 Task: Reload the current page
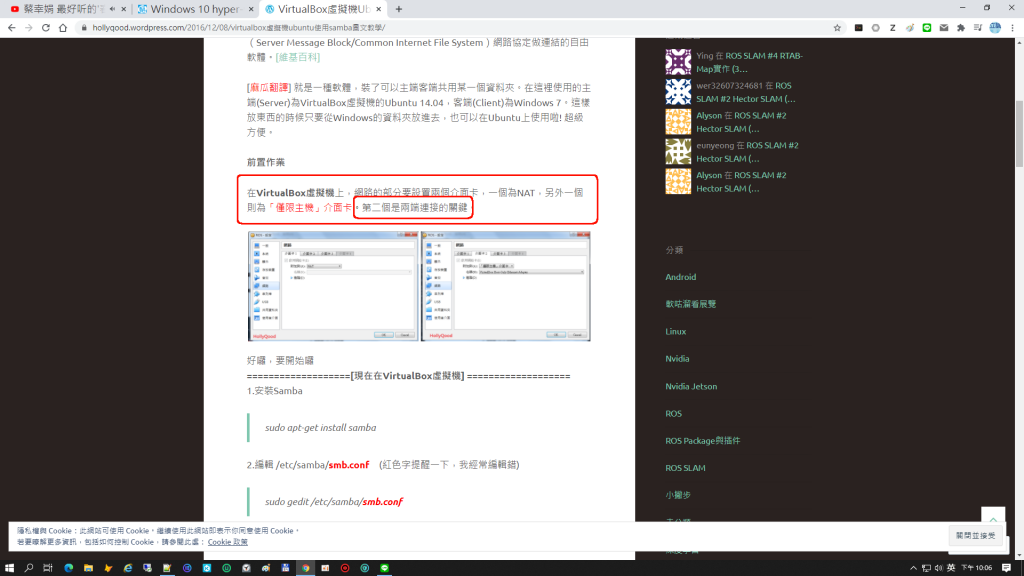(x=46, y=27)
